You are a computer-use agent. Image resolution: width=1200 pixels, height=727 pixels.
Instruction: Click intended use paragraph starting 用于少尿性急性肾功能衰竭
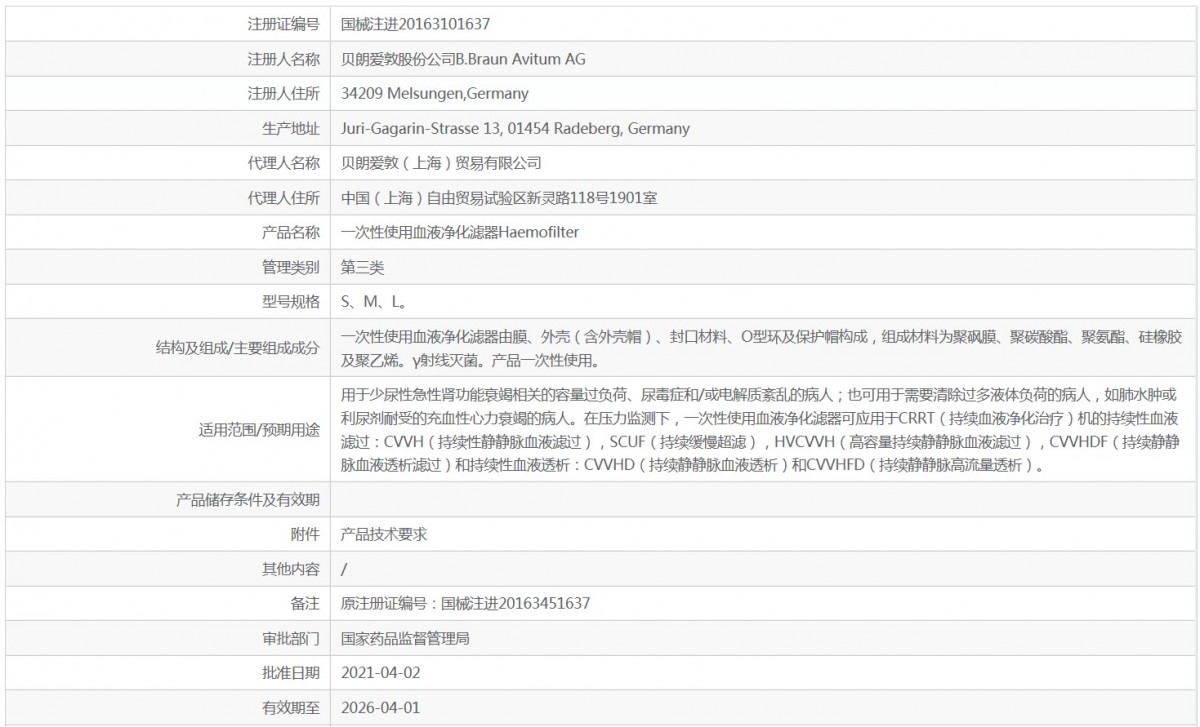(761, 430)
